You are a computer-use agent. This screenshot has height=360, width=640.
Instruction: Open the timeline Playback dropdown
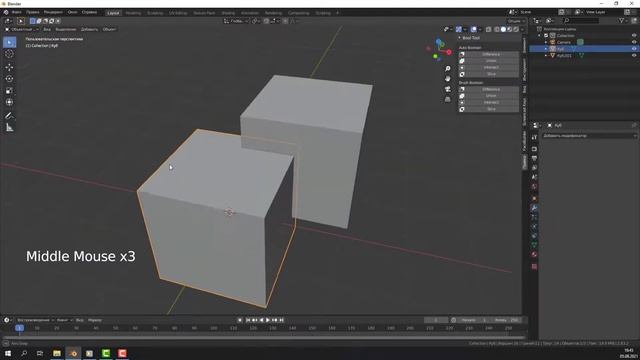34,320
